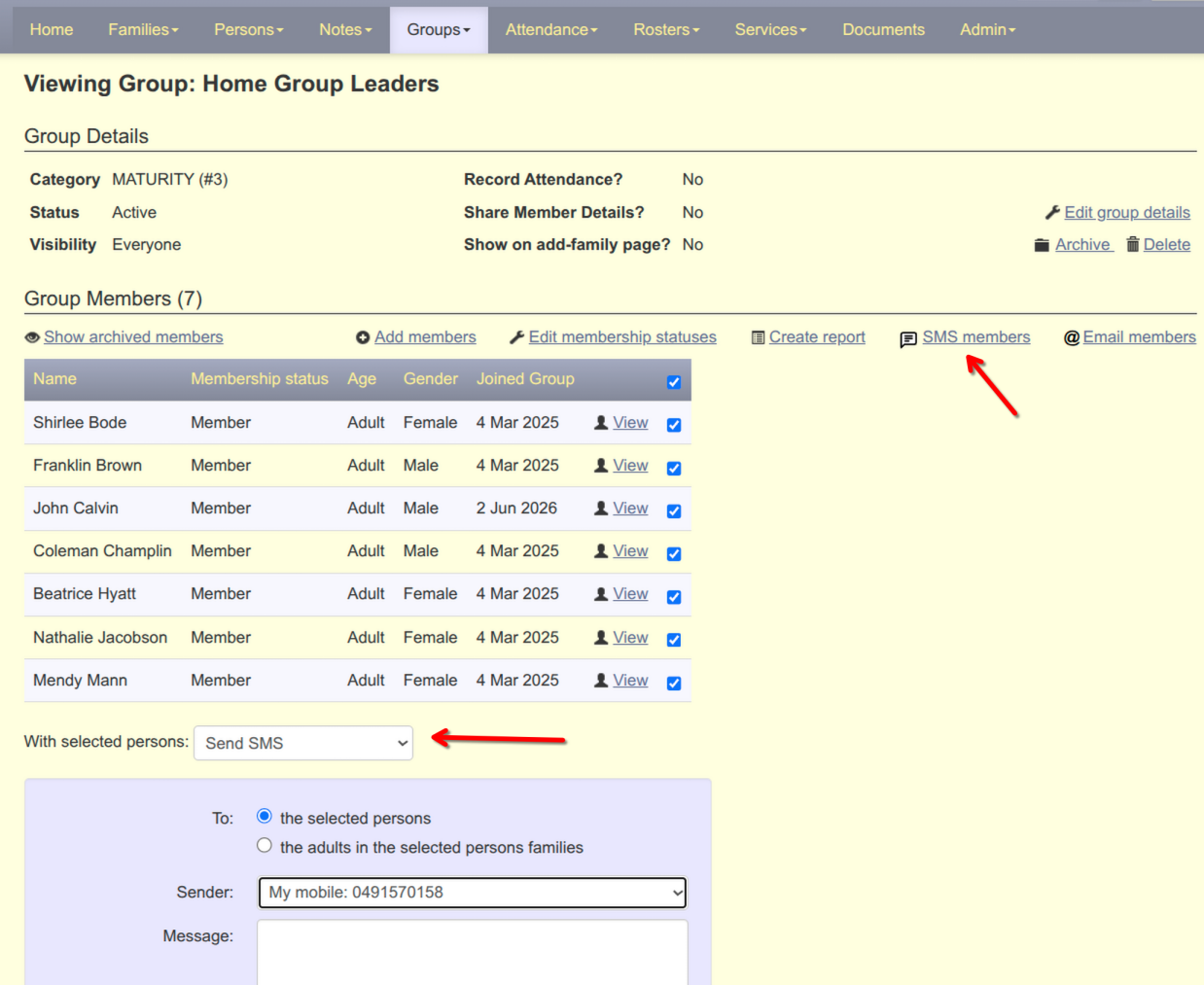Click the trash icon beside Delete

pos(1133,244)
